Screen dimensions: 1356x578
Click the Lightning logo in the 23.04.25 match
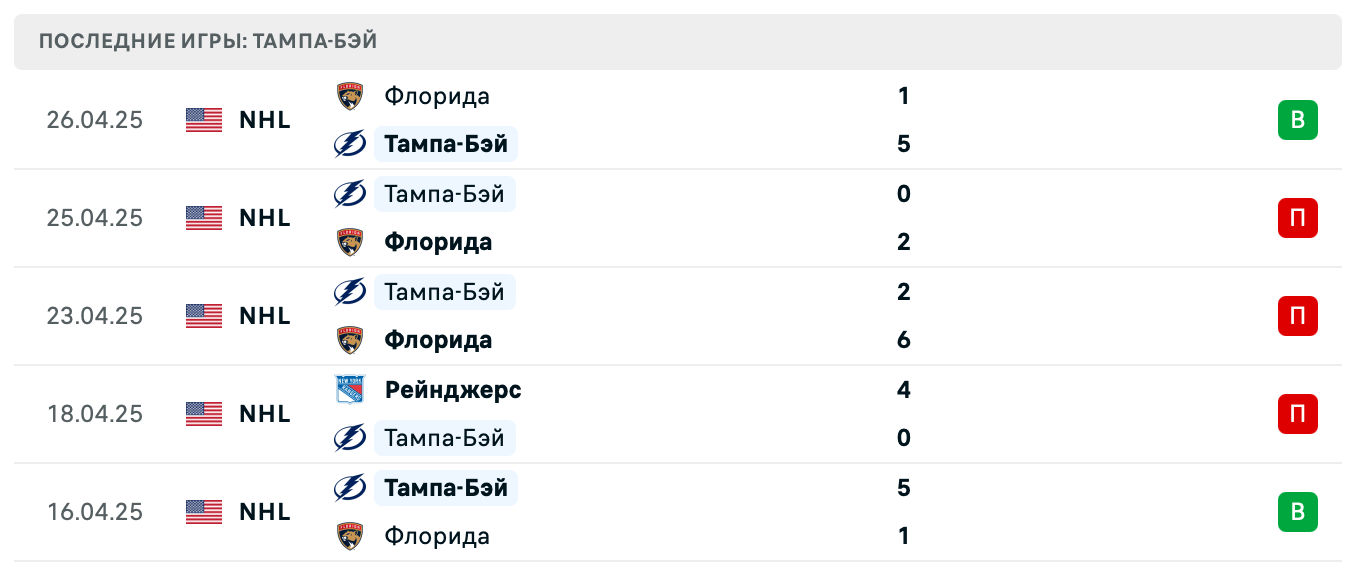349,292
